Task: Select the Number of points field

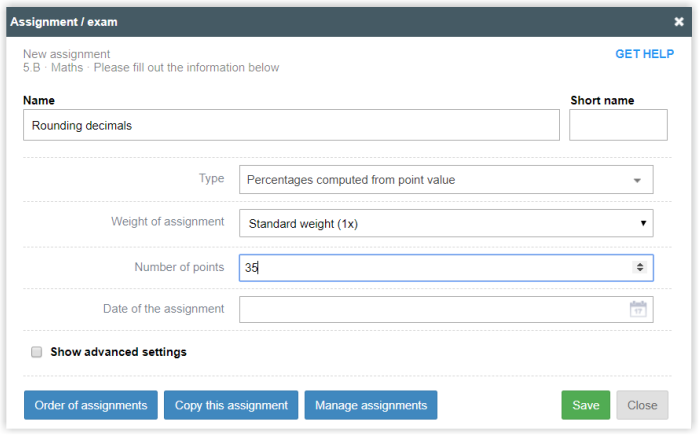Action: tap(446, 267)
